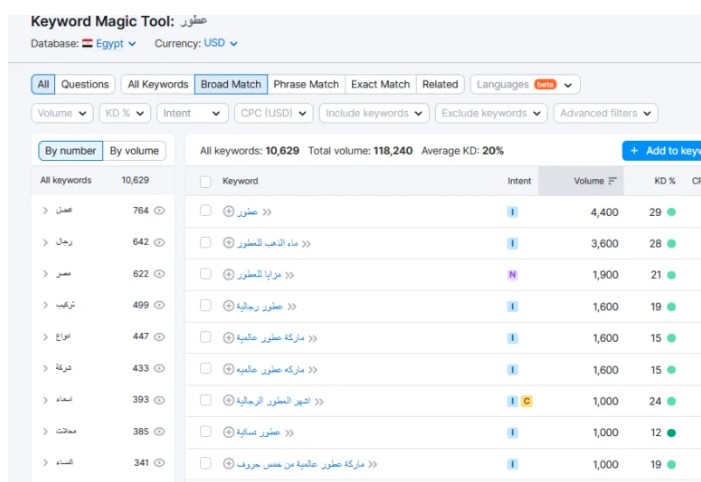
Task: Sort groups using the By volume button
Action: coord(135,151)
